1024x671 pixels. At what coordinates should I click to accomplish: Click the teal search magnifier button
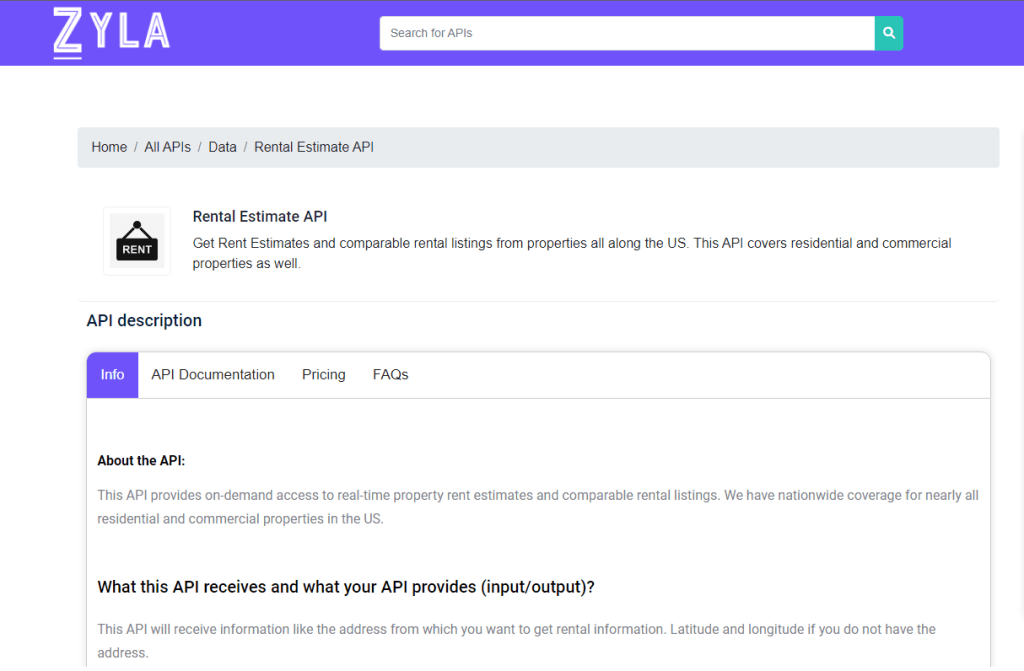889,33
